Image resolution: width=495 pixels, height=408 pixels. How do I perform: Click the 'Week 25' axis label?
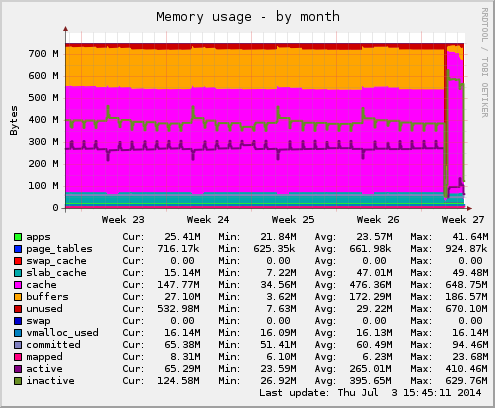[x=293, y=220]
